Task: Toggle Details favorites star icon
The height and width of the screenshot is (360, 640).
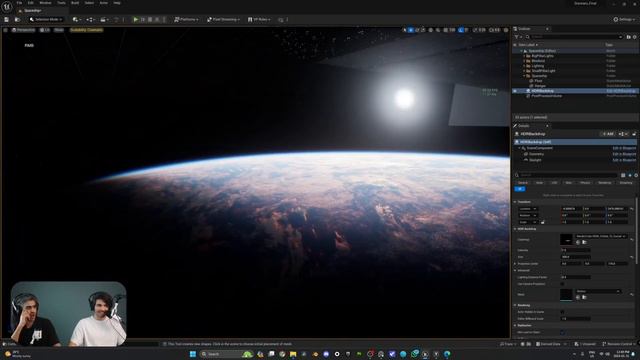Action: tap(629, 175)
